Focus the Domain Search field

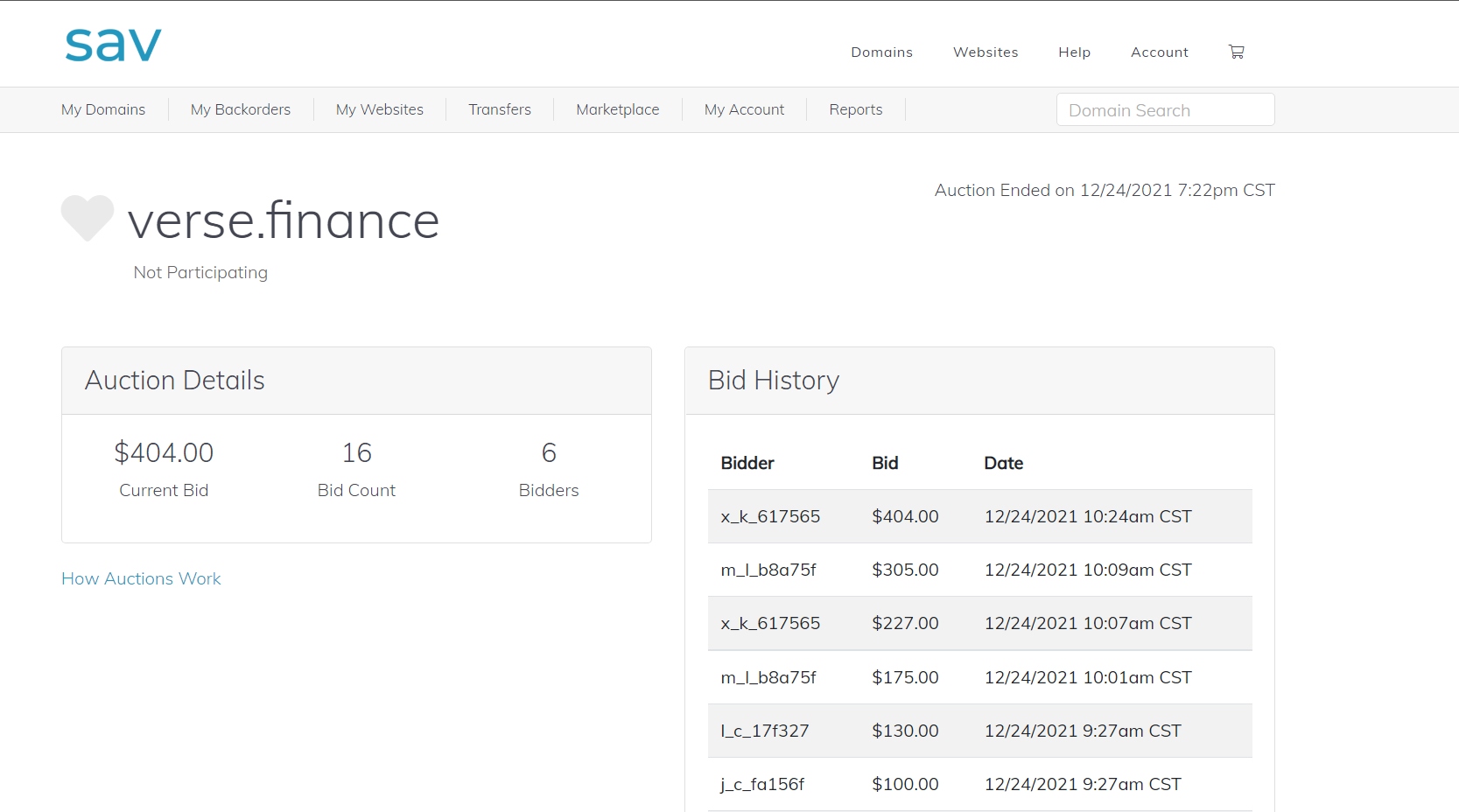(1165, 110)
